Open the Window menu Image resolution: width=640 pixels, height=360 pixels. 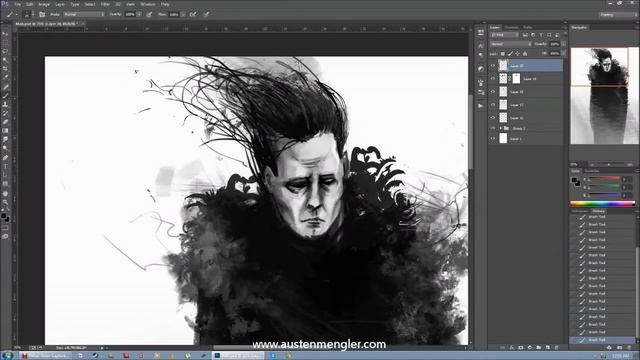[148, 4]
